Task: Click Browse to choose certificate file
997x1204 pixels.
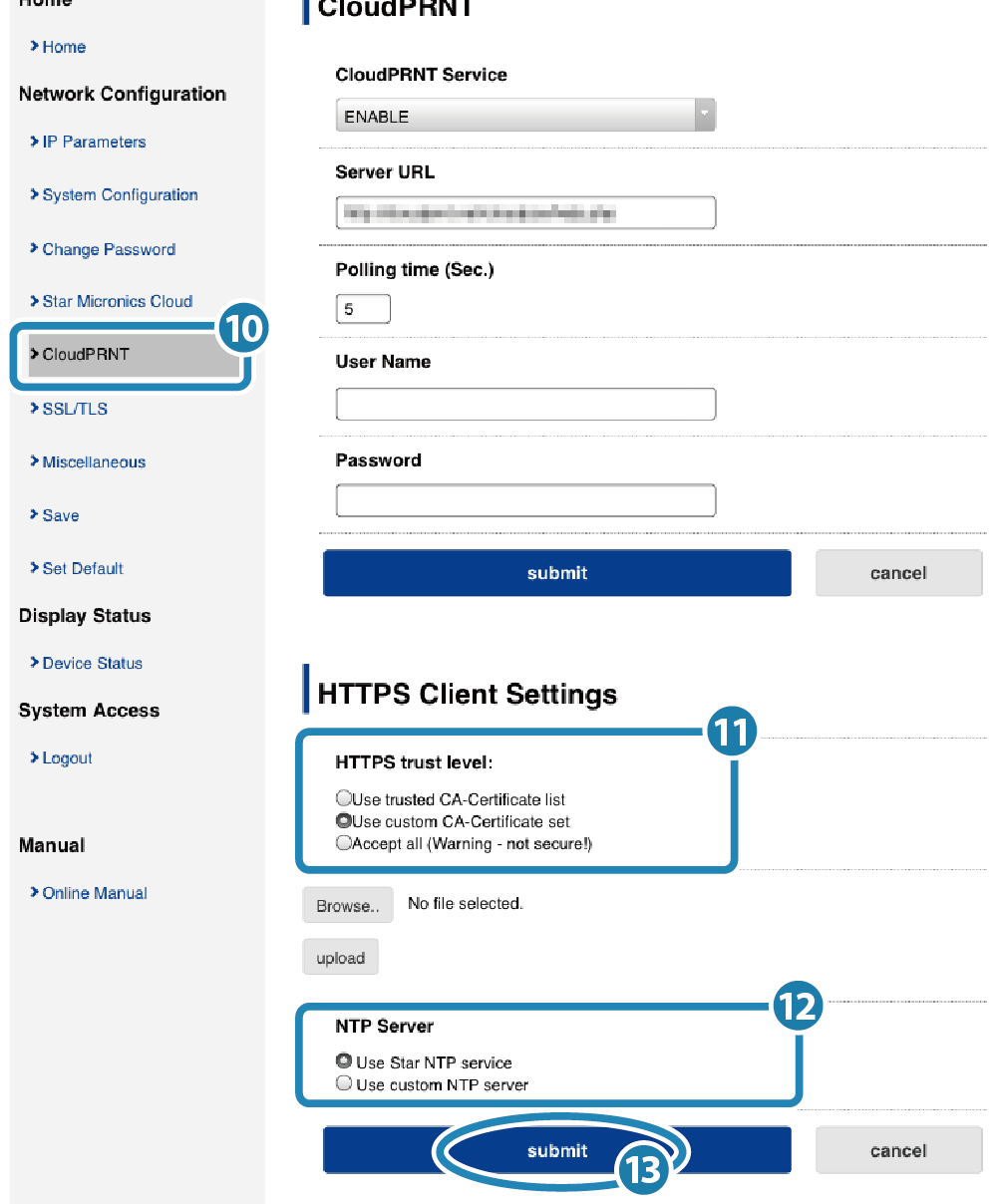Action: click(348, 906)
